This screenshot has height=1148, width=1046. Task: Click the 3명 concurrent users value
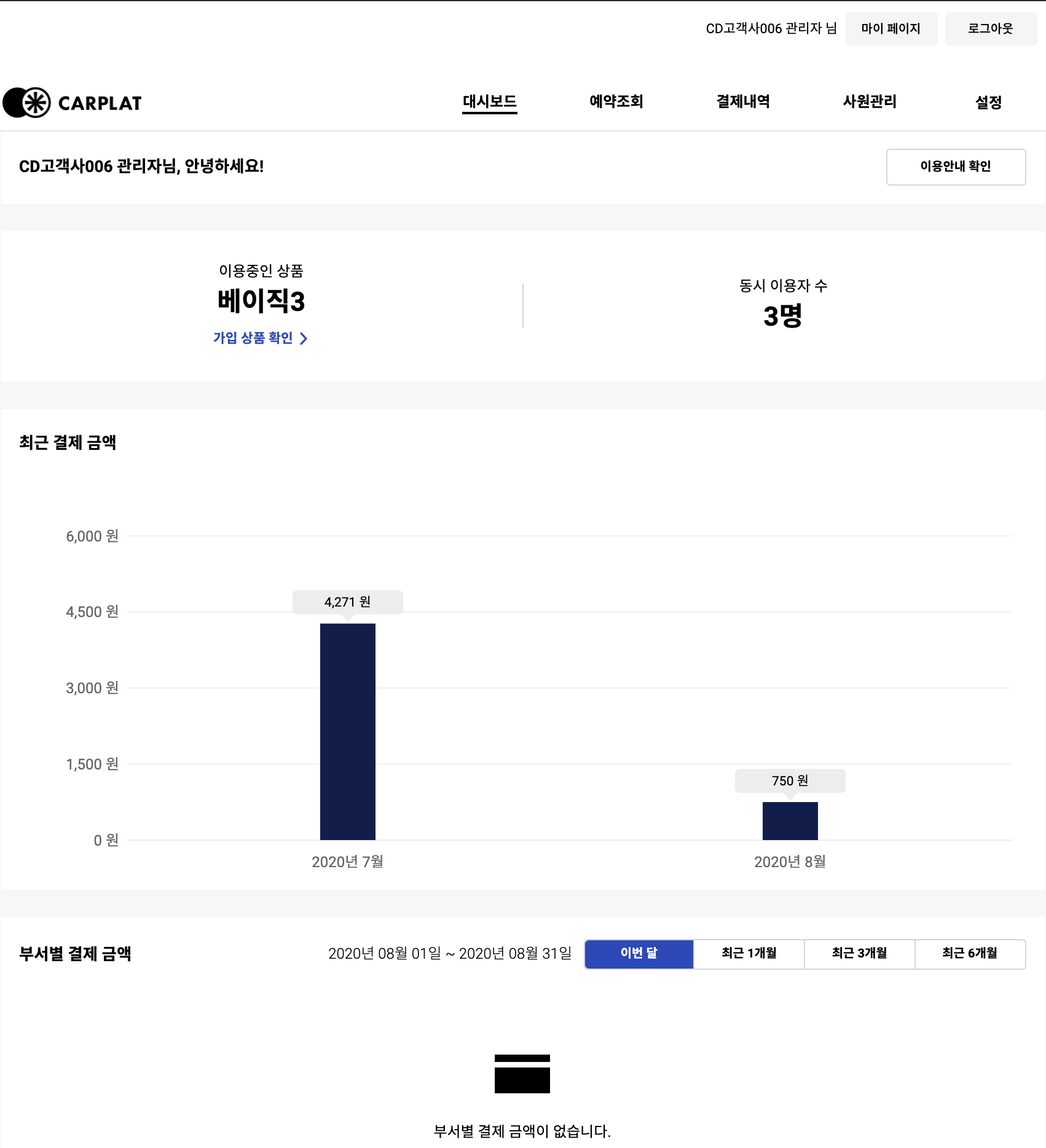pyautogui.click(x=783, y=316)
